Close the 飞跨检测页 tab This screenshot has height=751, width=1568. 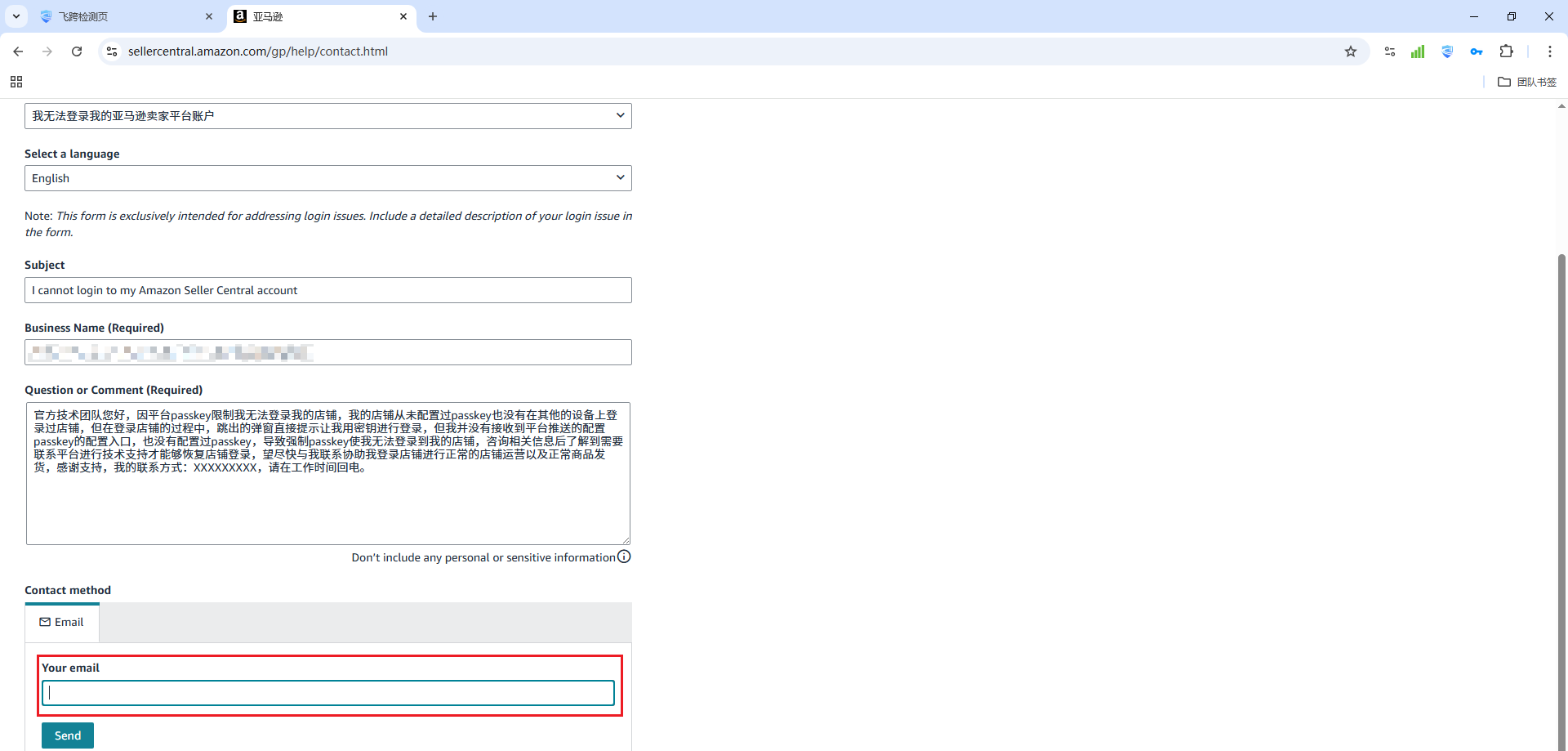click(209, 16)
